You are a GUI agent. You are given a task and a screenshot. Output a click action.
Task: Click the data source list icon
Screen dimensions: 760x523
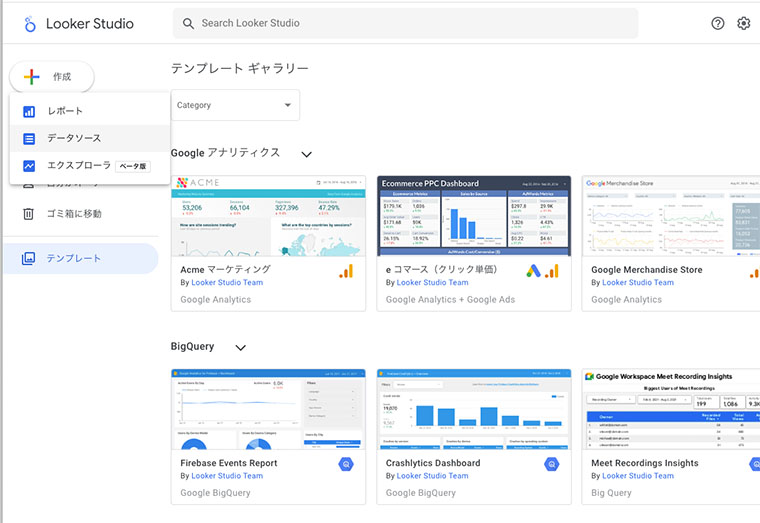click(x=29, y=139)
